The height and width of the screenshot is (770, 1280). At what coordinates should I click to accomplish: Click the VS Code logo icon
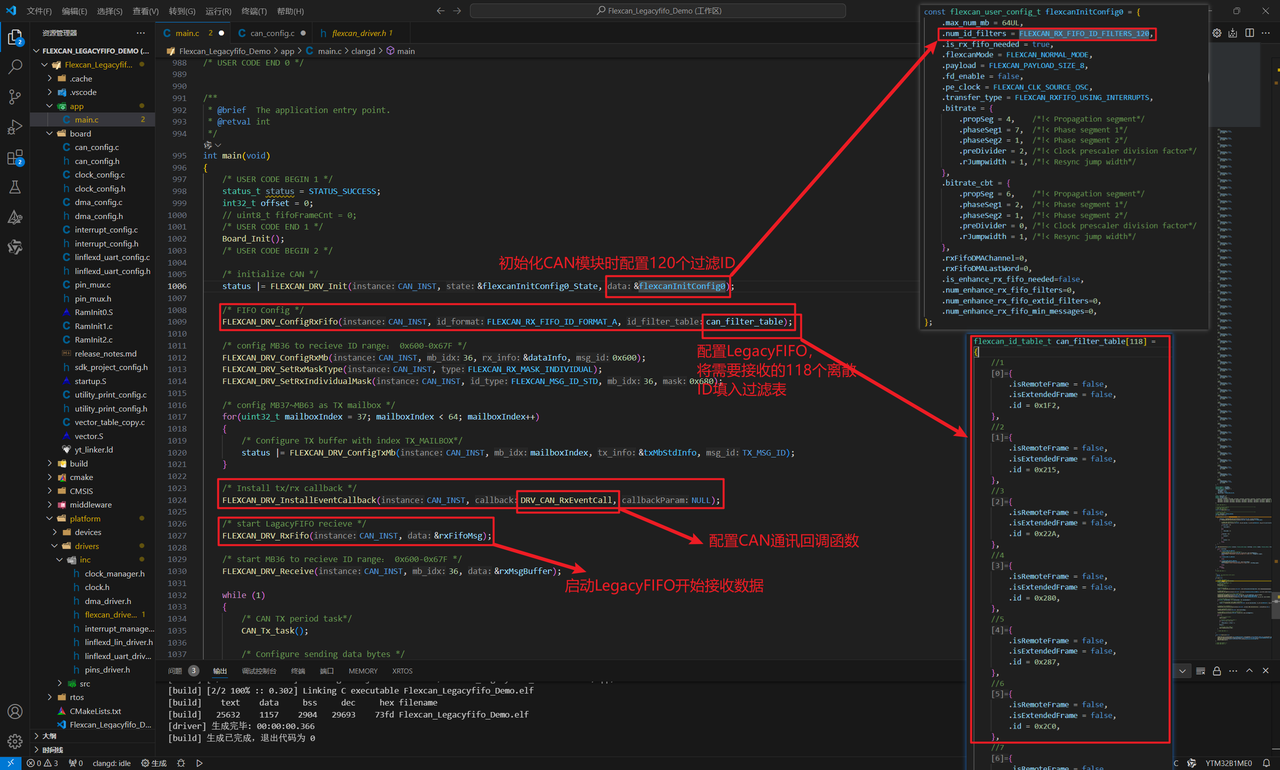[x=11, y=11]
